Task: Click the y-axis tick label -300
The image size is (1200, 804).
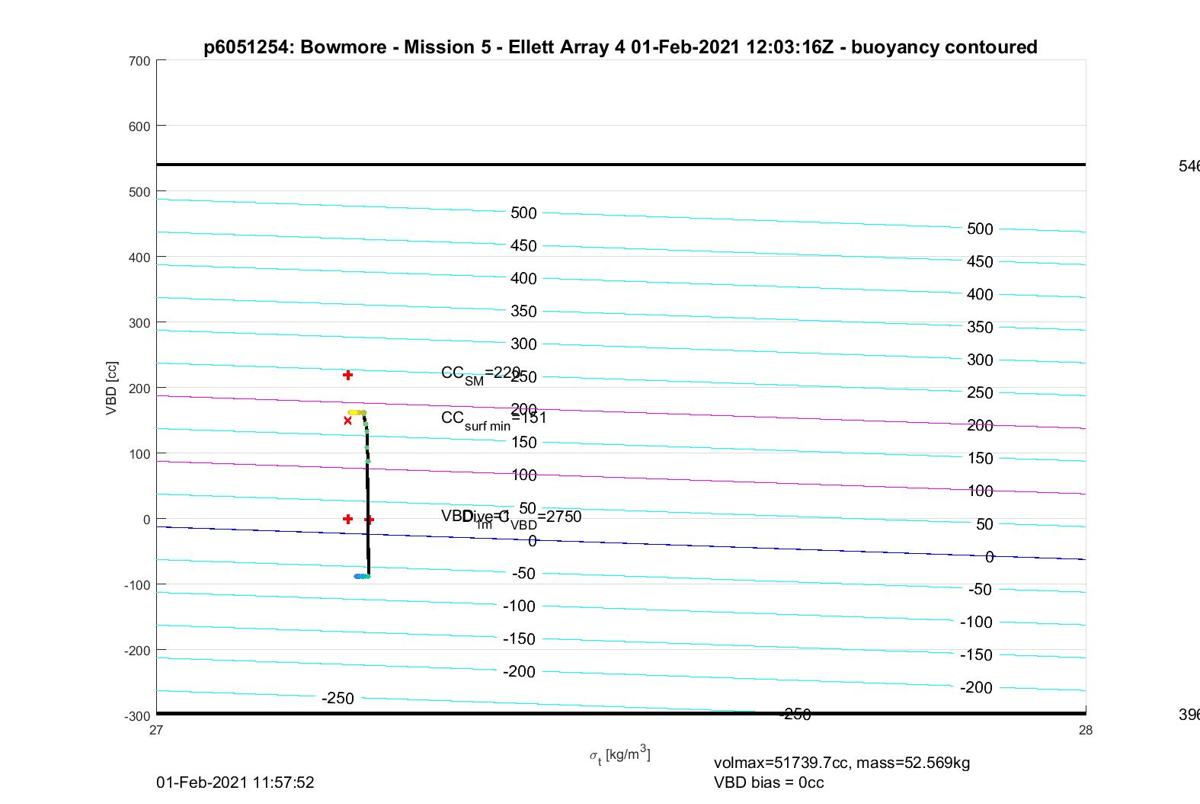Action: point(137,716)
